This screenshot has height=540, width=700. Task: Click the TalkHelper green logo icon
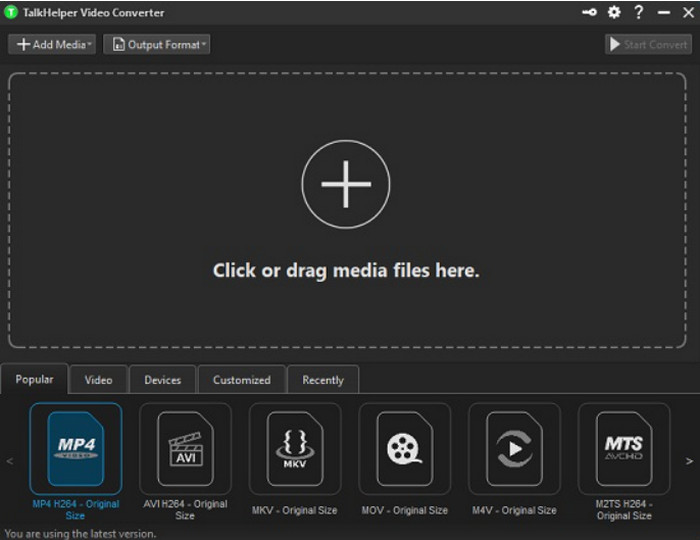click(11, 12)
